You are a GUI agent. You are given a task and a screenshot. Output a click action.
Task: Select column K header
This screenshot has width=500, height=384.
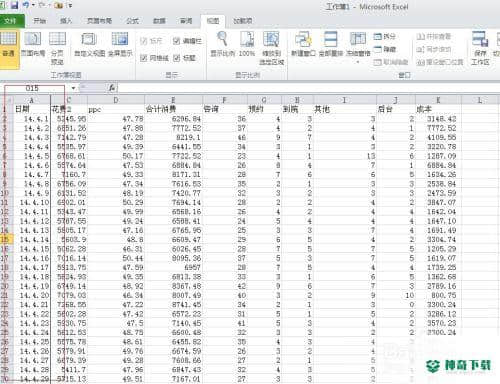click(438, 100)
